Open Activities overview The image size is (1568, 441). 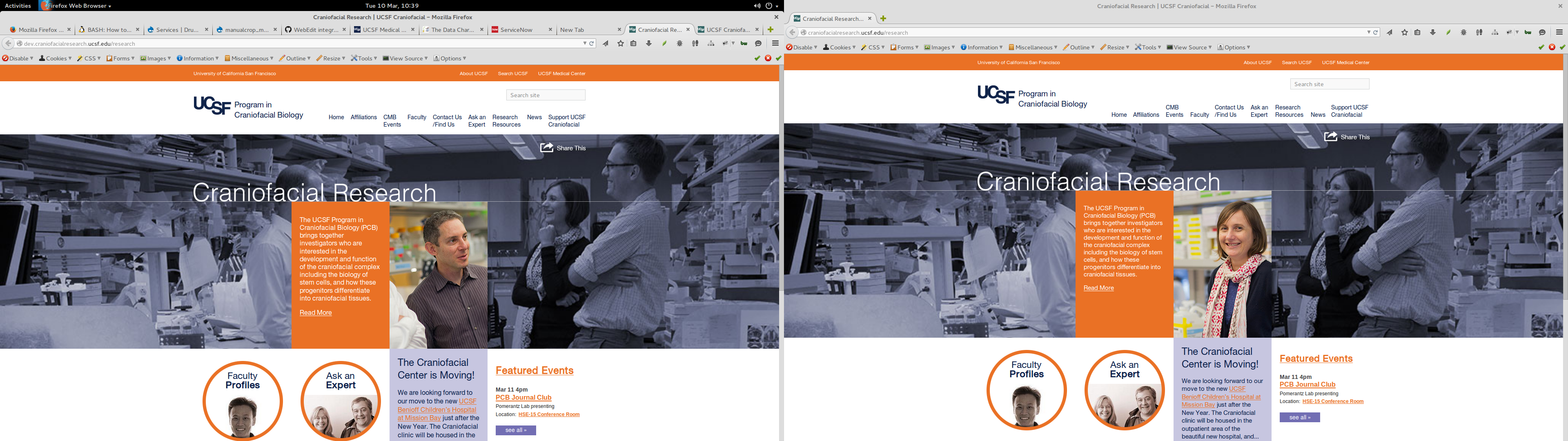click(x=18, y=6)
